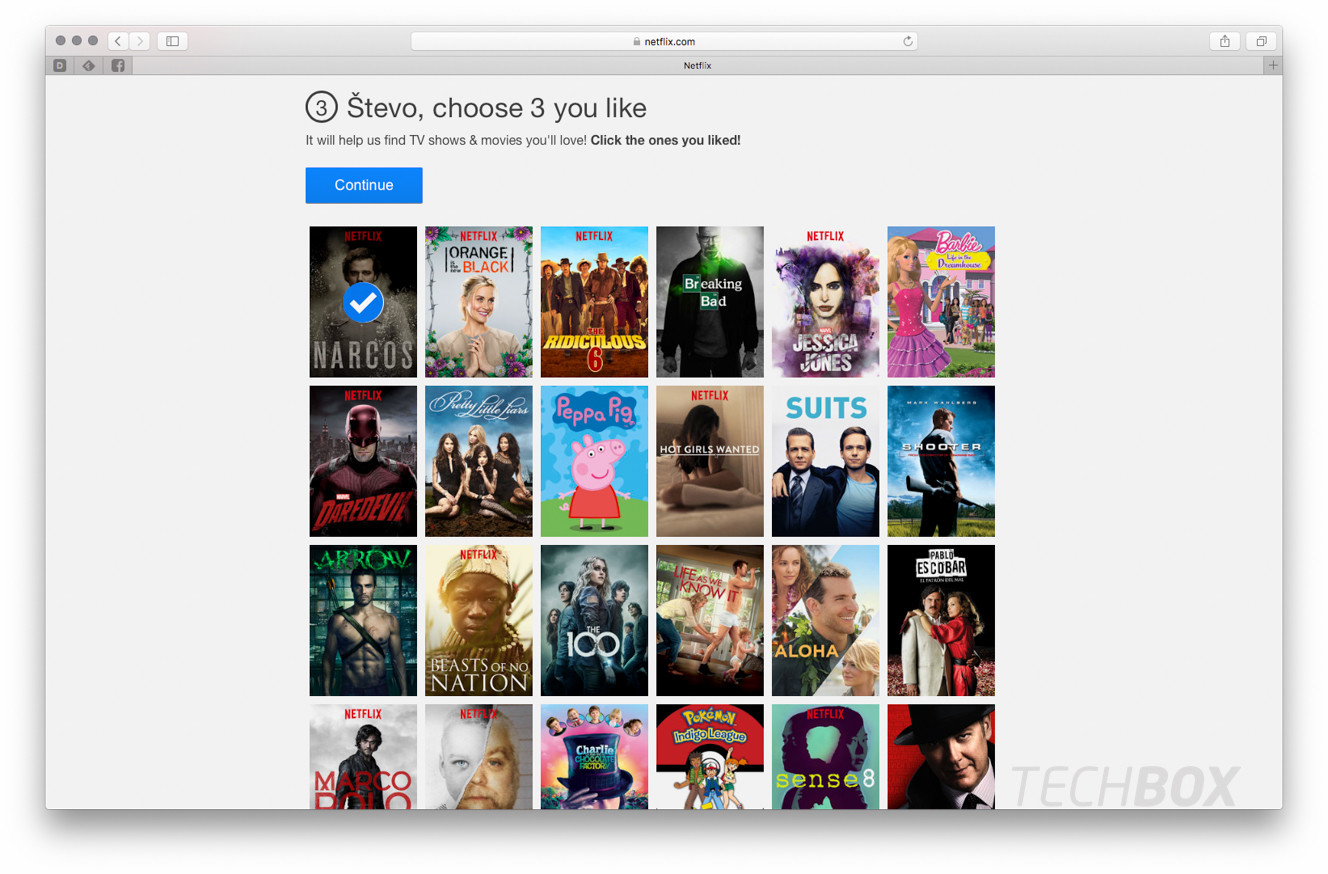Select the Jessica Jones poster
1328x874 pixels.
[826, 301]
